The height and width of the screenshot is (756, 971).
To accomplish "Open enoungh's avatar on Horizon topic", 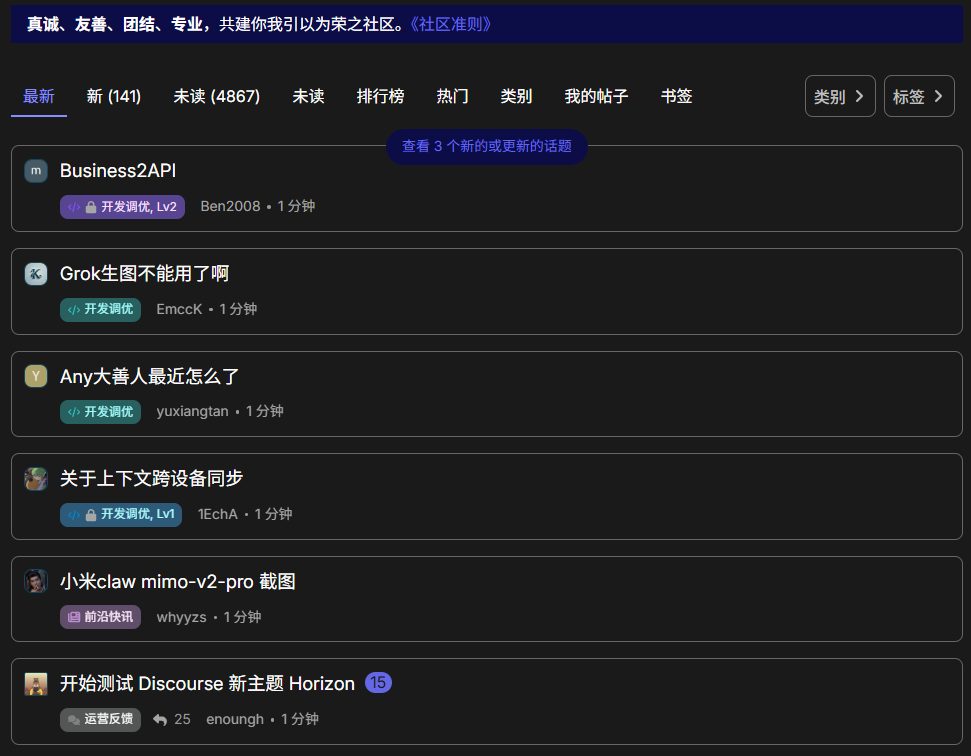I will (x=36, y=684).
